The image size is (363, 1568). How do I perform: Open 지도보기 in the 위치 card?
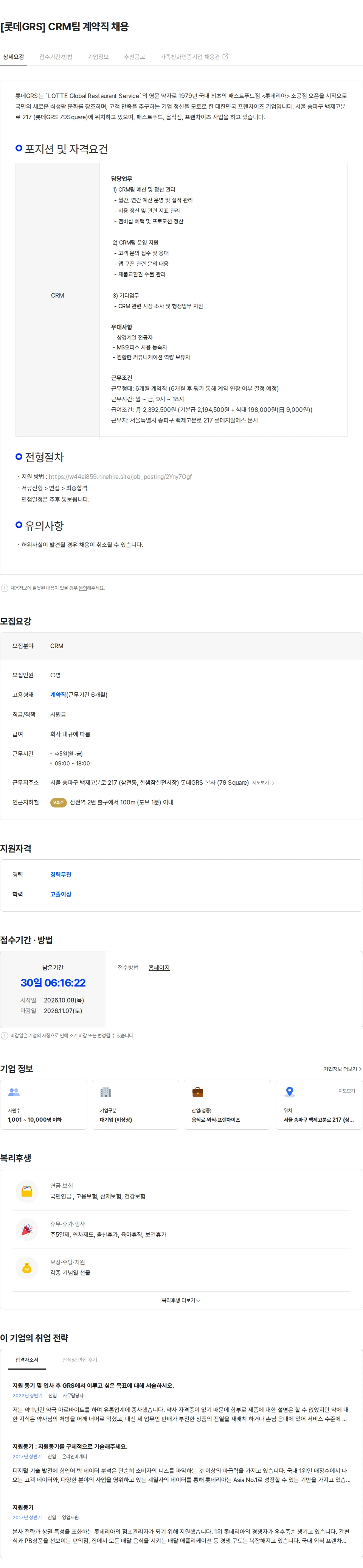coord(347,1091)
